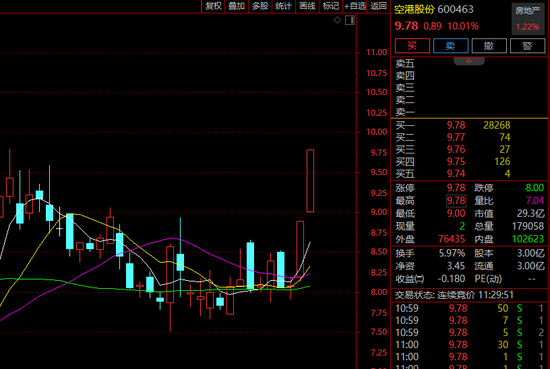Click the 撤 cancel order button
Screen dimensions: 550x369
pyautogui.click(x=489, y=46)
